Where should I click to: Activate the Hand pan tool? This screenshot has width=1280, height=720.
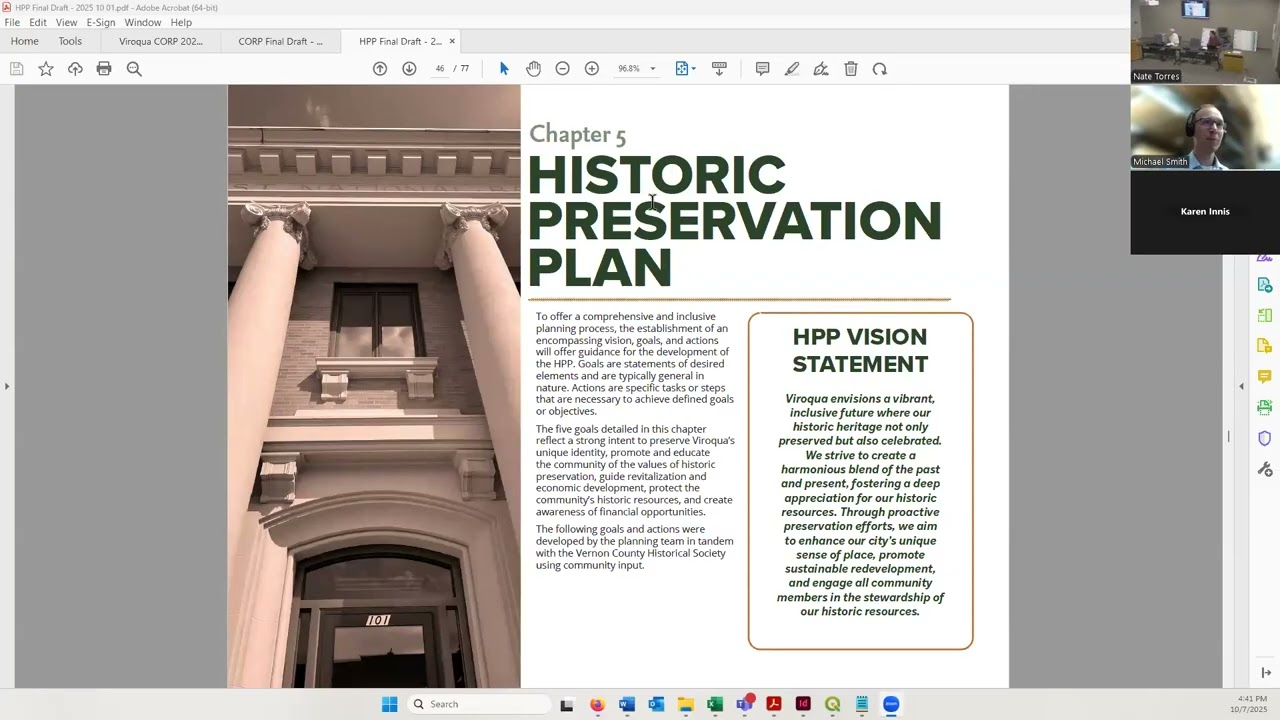pyautogui.click(x=533, y=69)
